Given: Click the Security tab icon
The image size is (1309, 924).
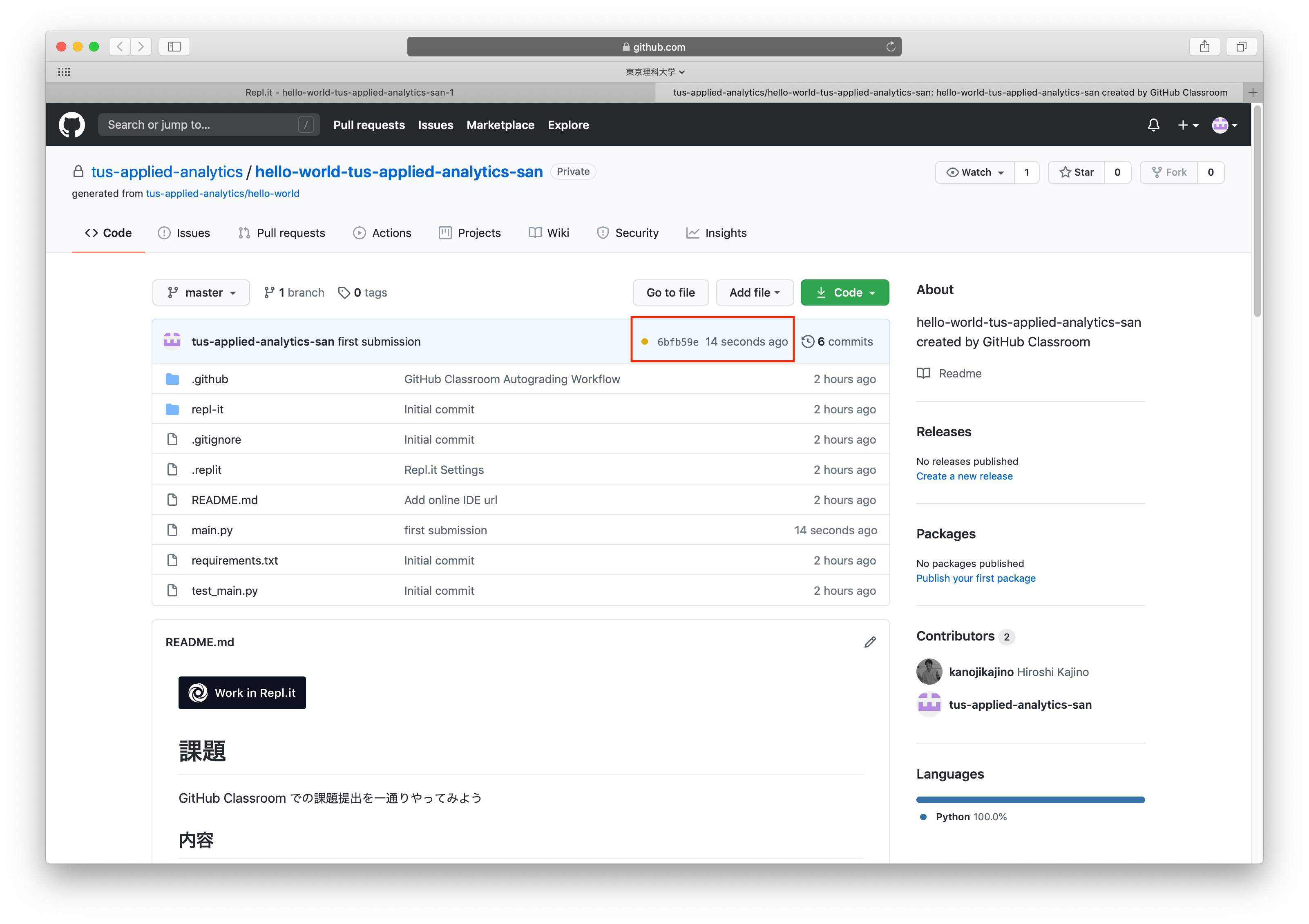Looking at the screenshot, I should (602, 233).
